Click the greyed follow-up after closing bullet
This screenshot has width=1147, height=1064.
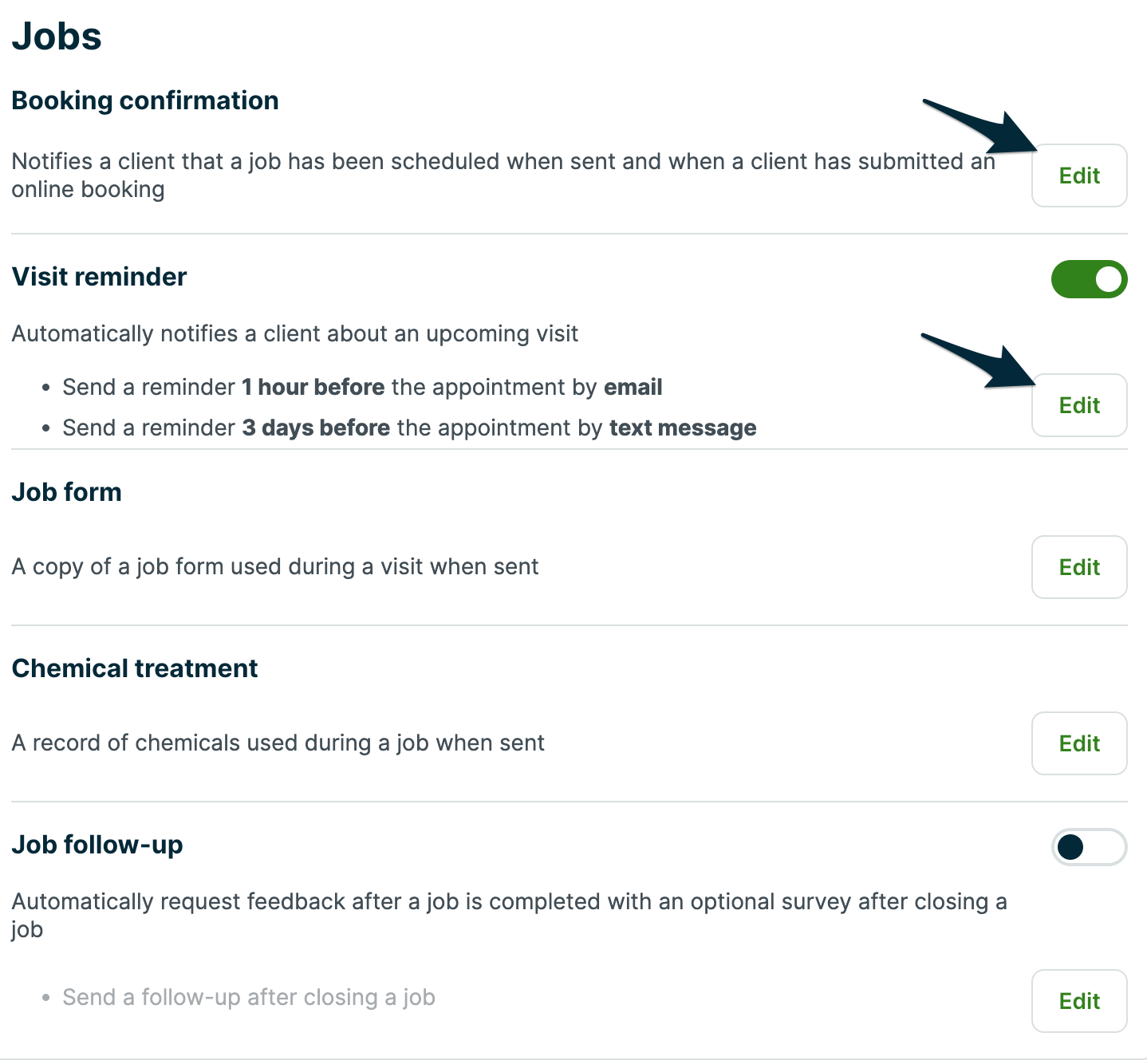(x=248, y=998)
